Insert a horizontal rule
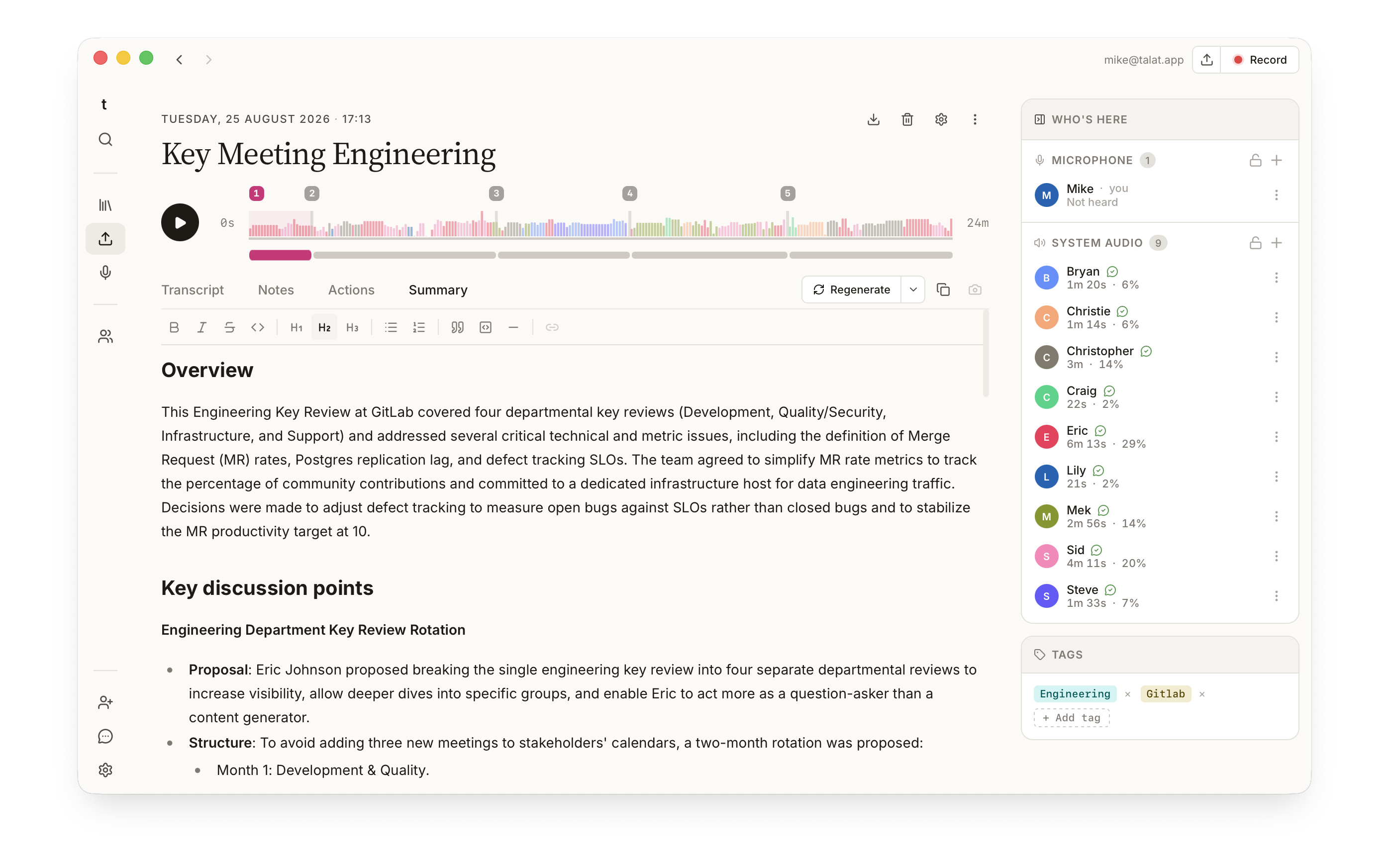 [x=514, y=327]
